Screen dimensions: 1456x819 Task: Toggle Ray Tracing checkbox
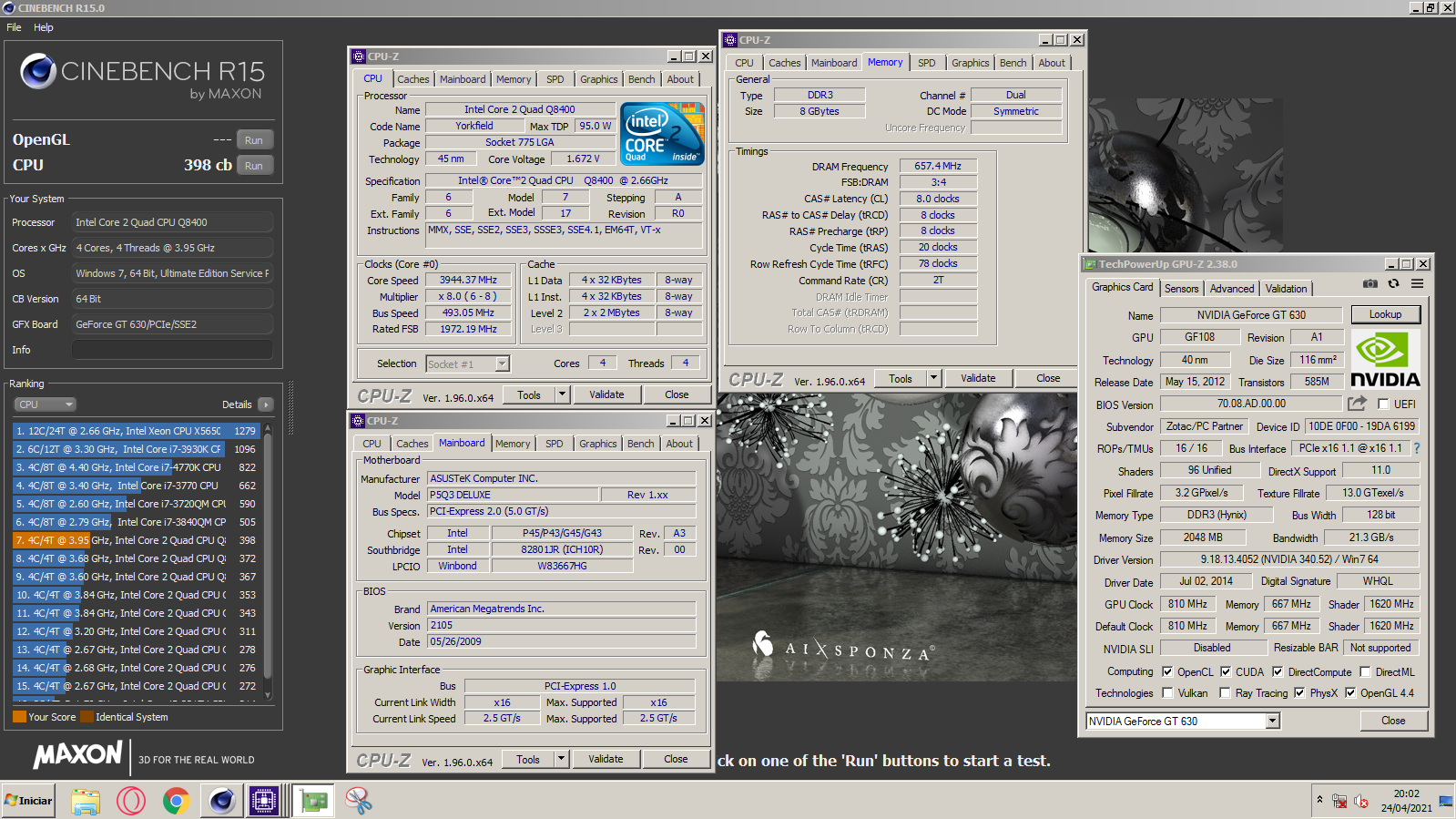tap(1225, 692)
